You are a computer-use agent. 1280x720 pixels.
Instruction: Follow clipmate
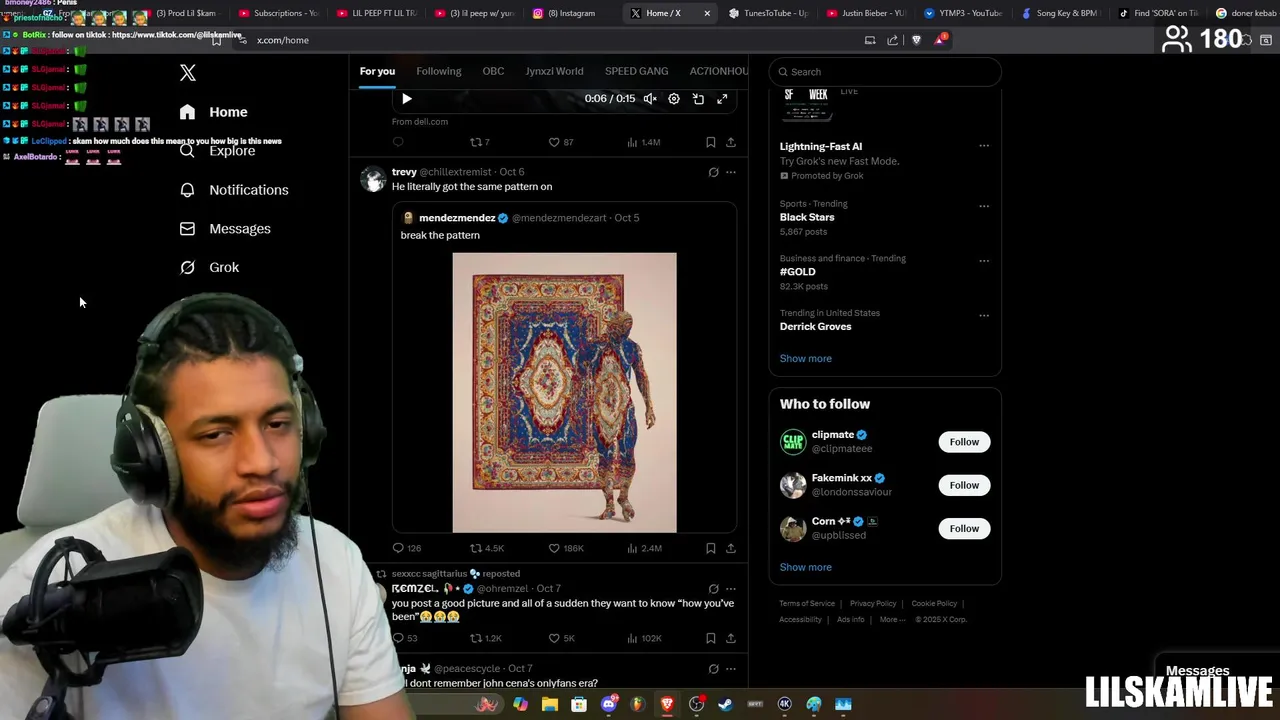click(x=964, y=442)
